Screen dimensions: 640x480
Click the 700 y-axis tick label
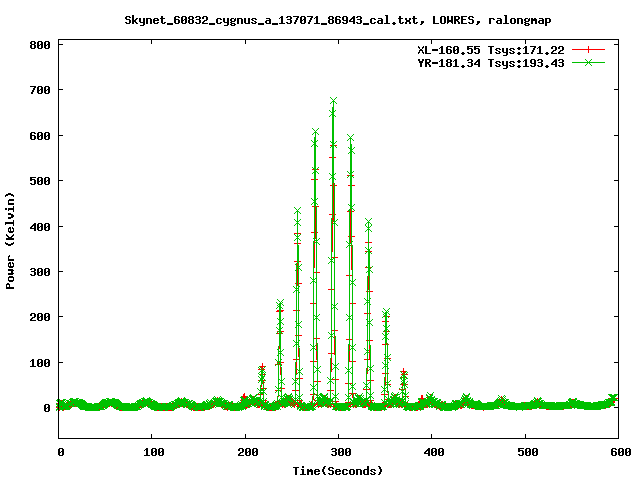(40, 90)
